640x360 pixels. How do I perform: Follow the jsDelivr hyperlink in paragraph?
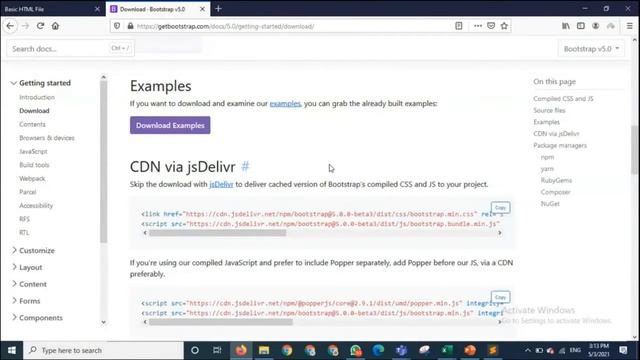221,184
